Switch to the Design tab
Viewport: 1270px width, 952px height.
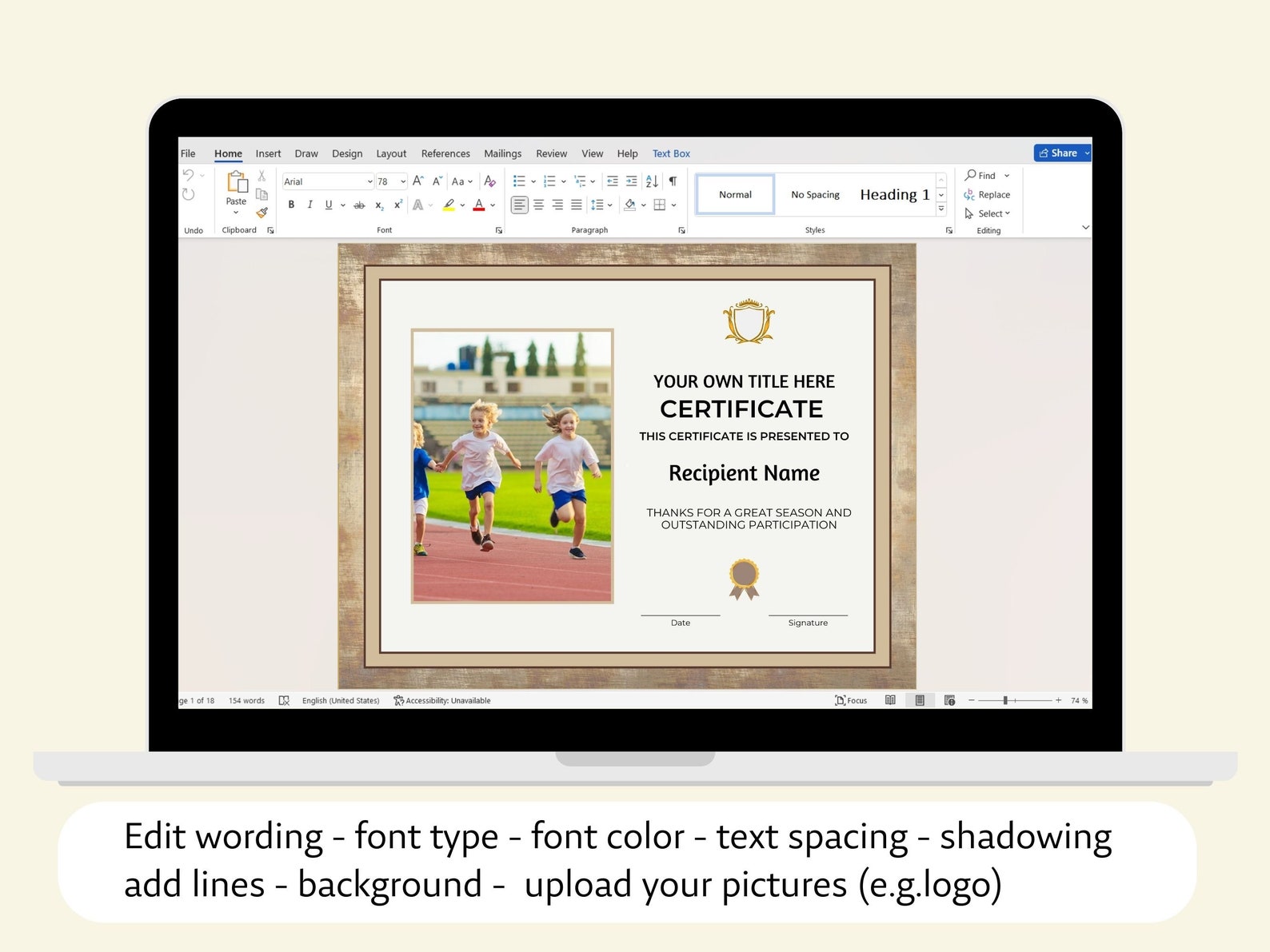[347, 153]
